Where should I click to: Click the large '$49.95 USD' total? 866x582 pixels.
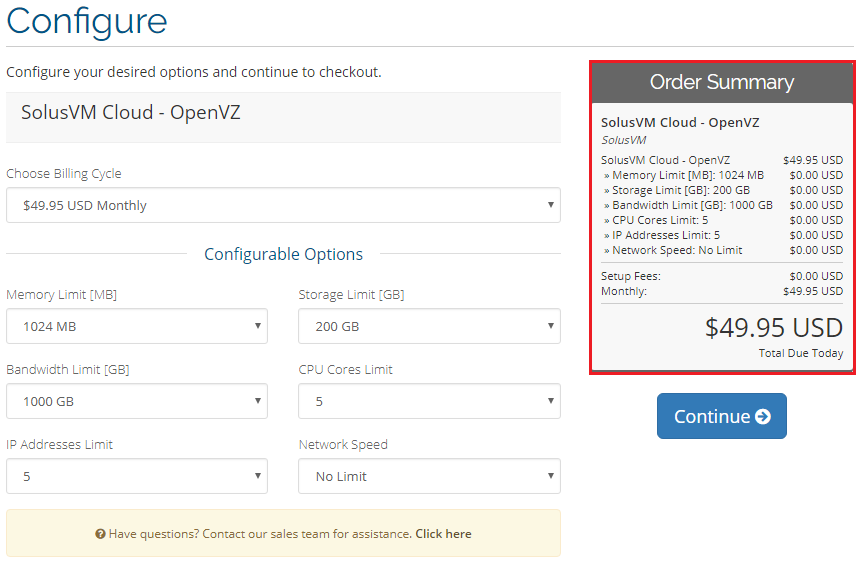[774, 327]
